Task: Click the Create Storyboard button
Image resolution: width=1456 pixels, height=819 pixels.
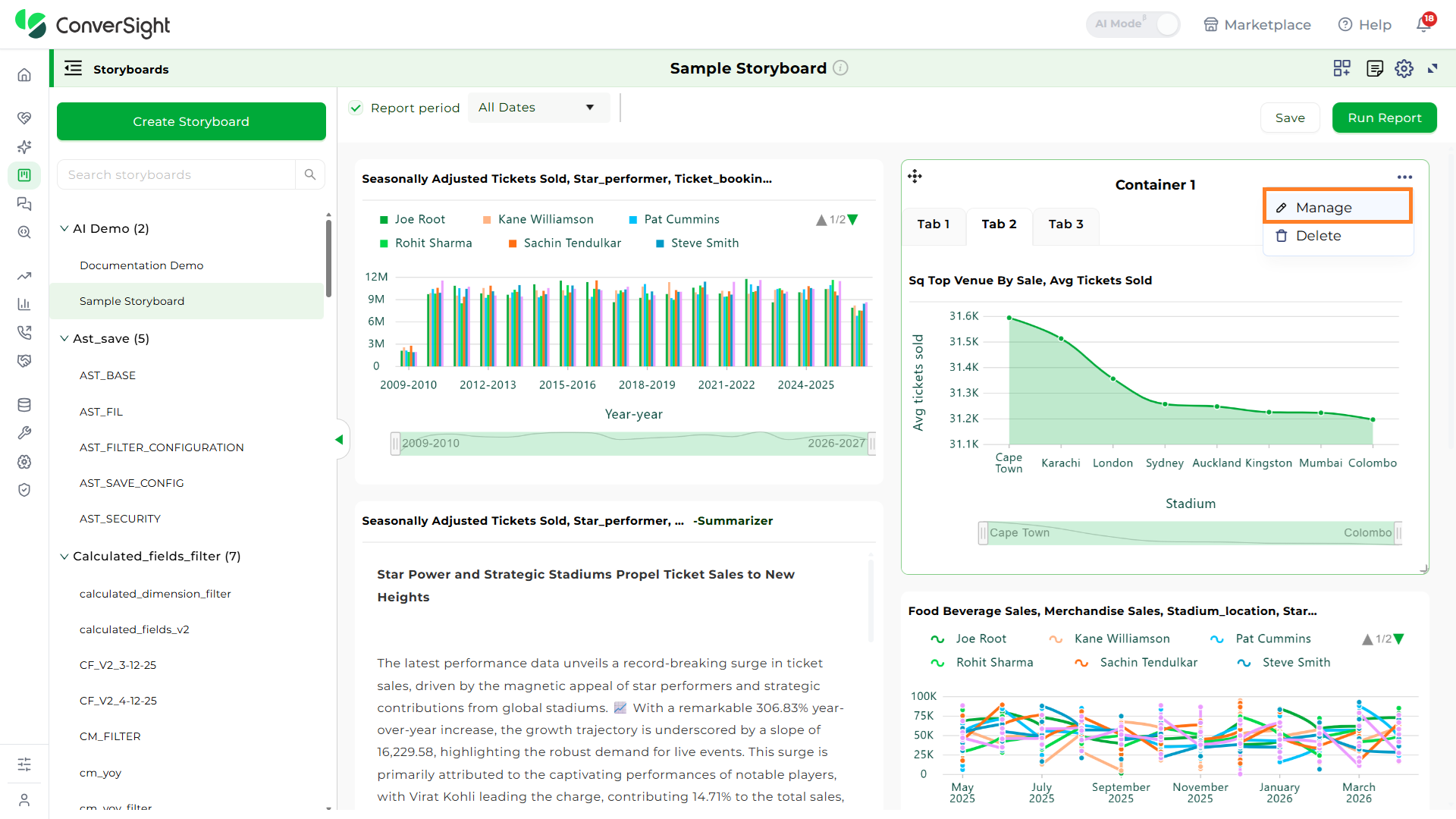Action: [191, 121]
